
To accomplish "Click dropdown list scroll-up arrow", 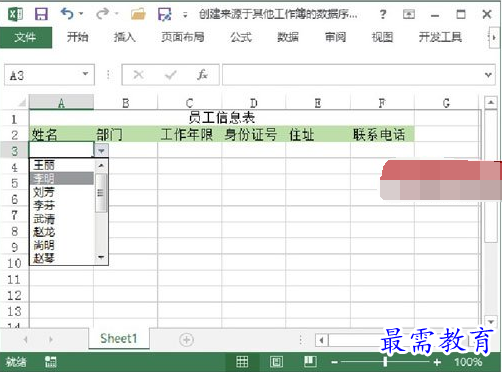I will pos(101,165).
